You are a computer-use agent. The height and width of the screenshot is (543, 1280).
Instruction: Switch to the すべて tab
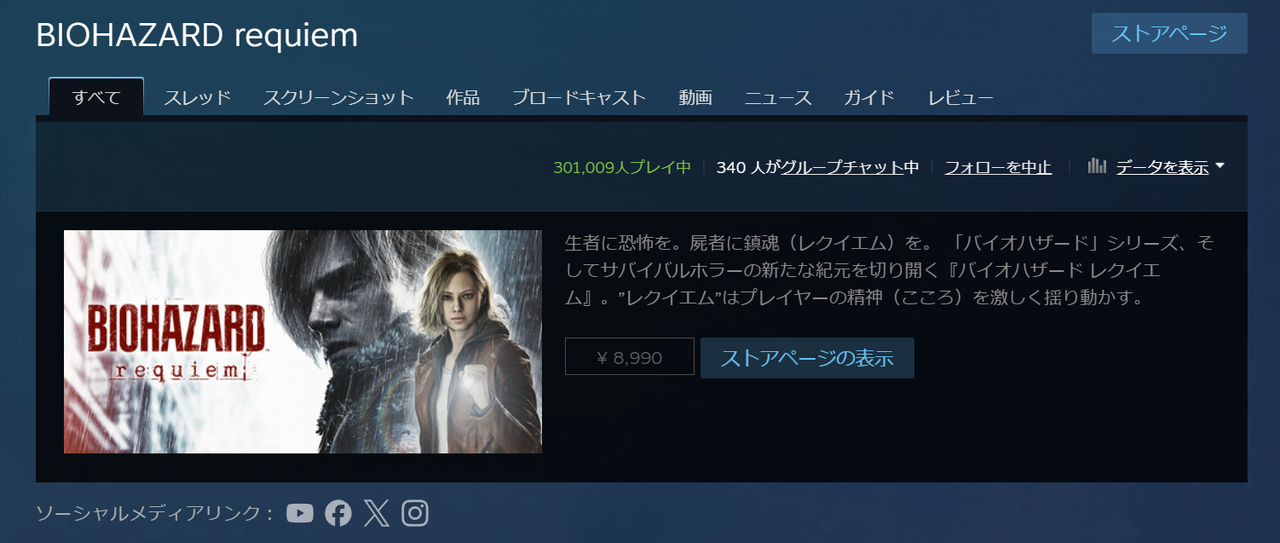pos(97,97)
